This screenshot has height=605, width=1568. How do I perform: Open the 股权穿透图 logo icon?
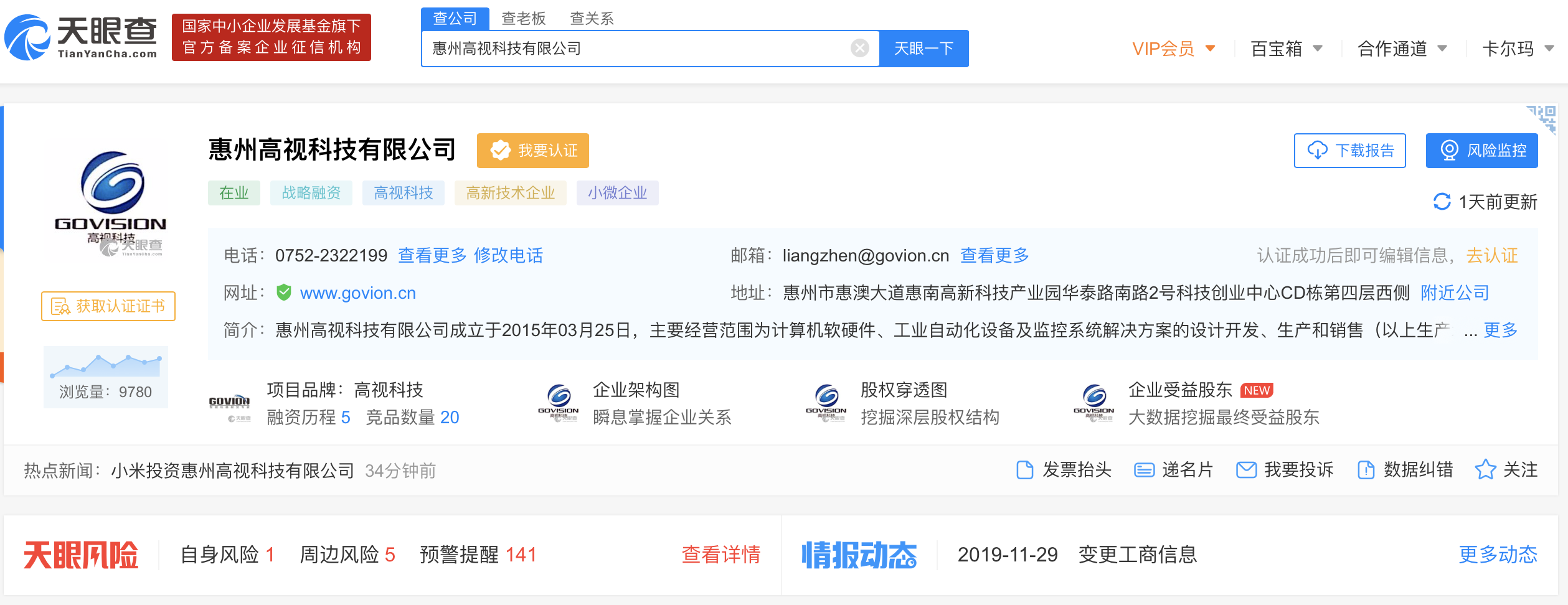826,403
